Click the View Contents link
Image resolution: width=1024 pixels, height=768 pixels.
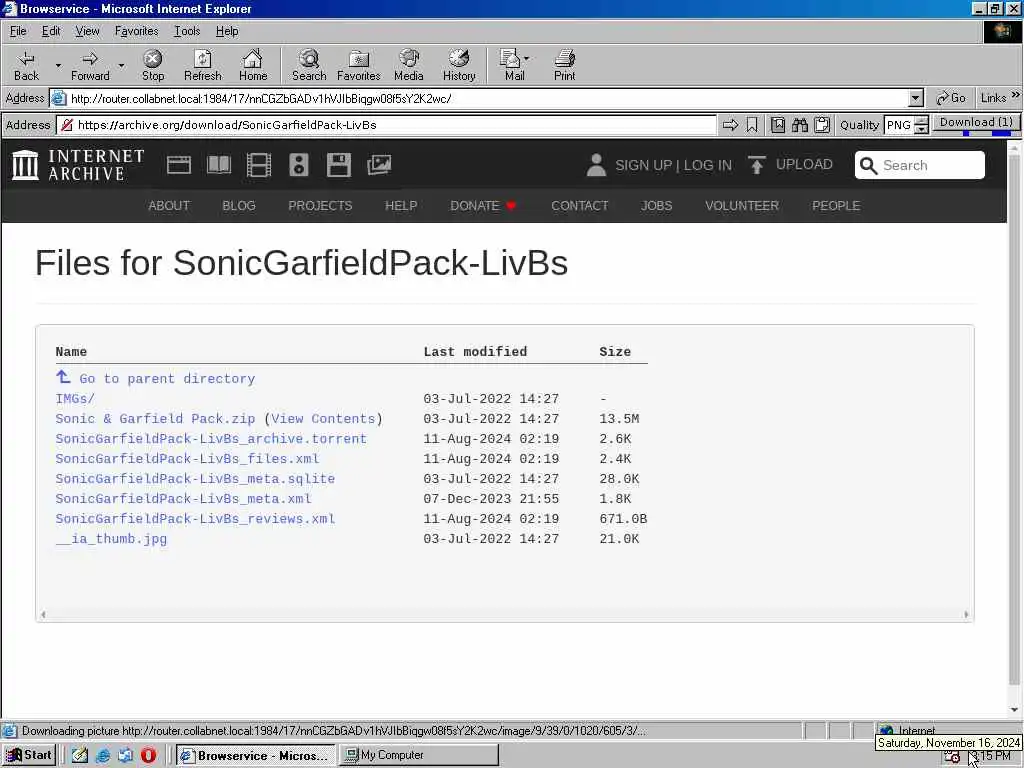[x=323, y=419]
